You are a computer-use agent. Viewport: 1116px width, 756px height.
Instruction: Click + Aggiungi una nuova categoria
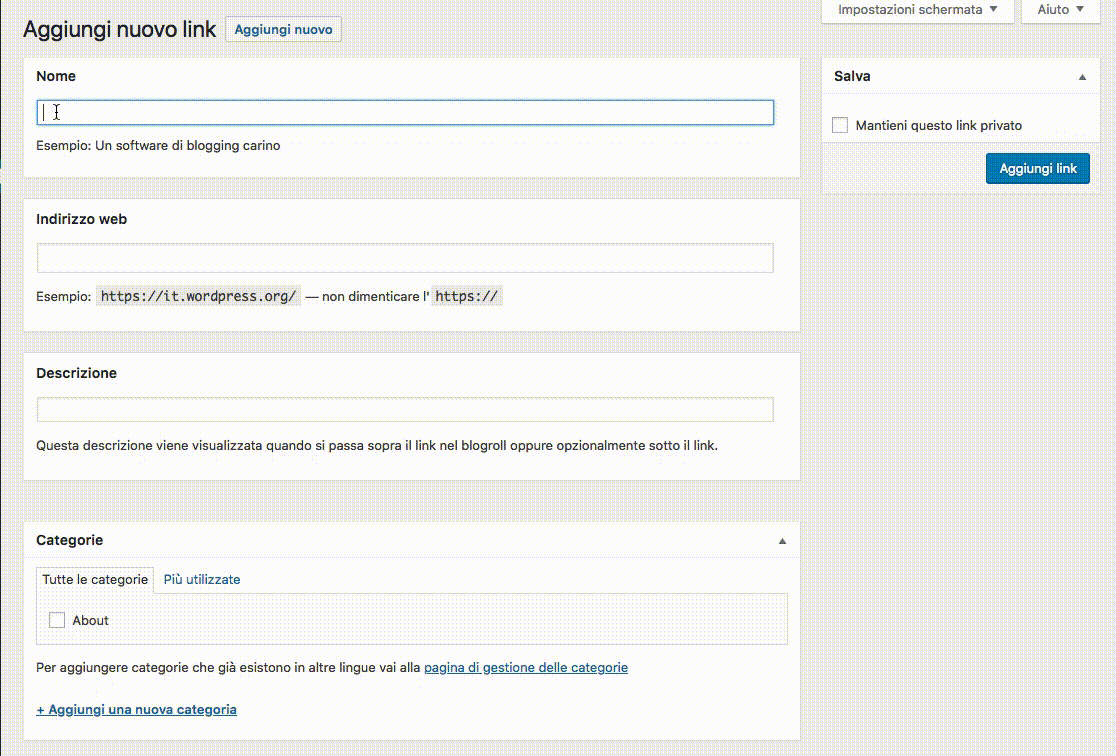pos(136,709)
